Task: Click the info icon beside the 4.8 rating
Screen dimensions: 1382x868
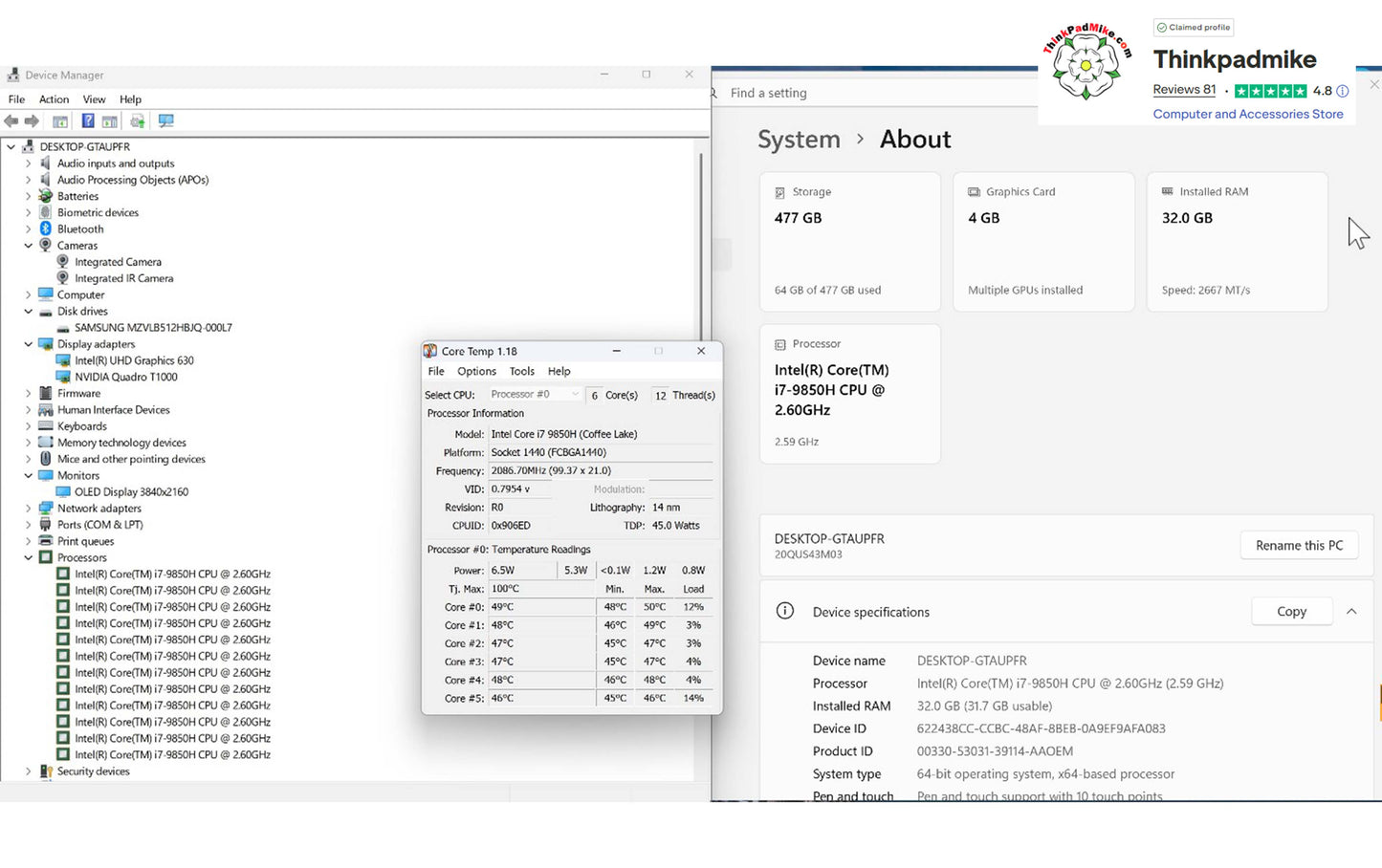Action: (1342, 91)
